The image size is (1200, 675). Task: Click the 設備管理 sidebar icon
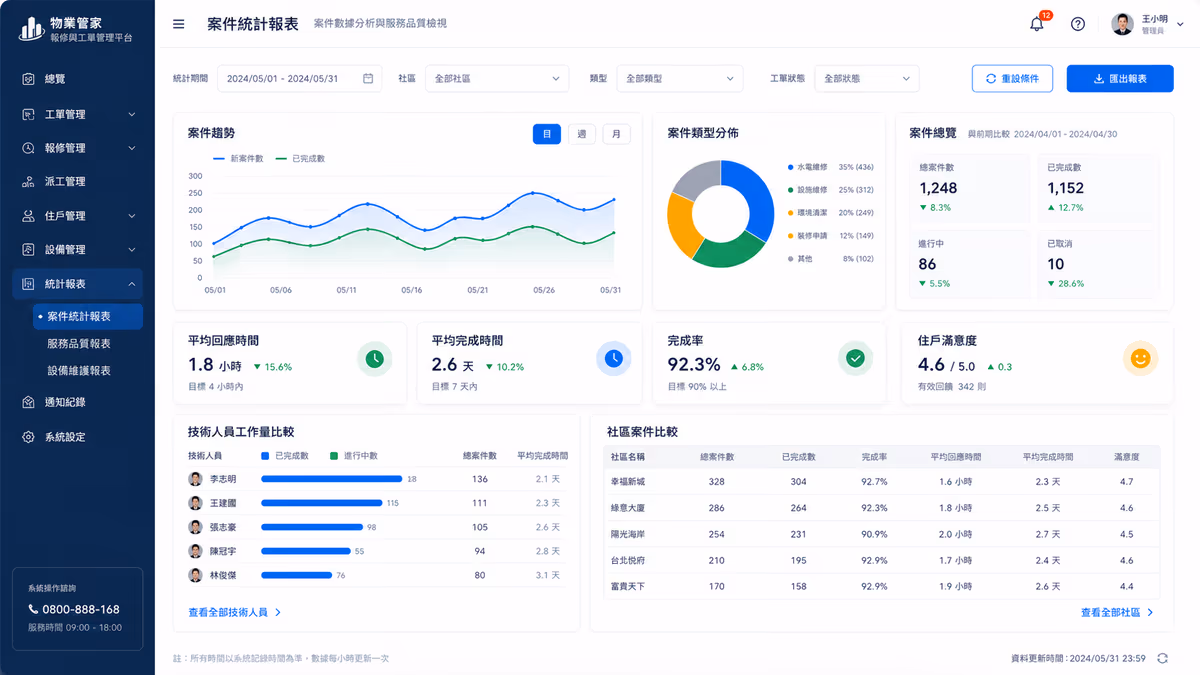tap(28, 250)
